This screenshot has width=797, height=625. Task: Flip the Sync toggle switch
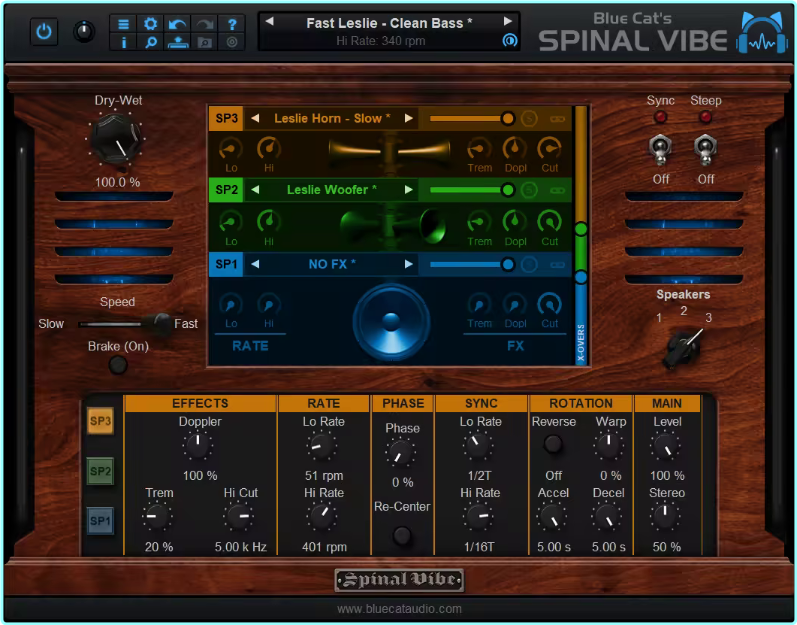click(660, 150)
